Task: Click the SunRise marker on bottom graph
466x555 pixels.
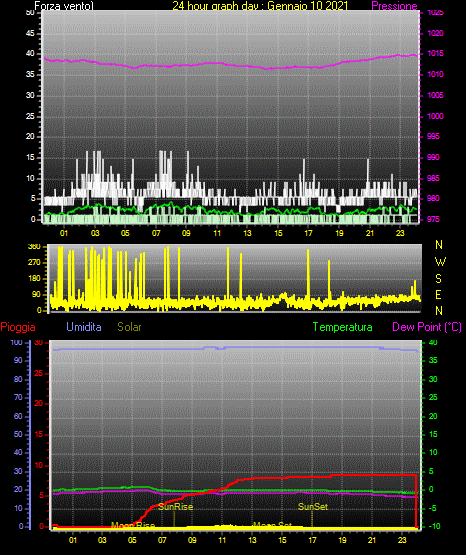Action: [x=176, y=507]
